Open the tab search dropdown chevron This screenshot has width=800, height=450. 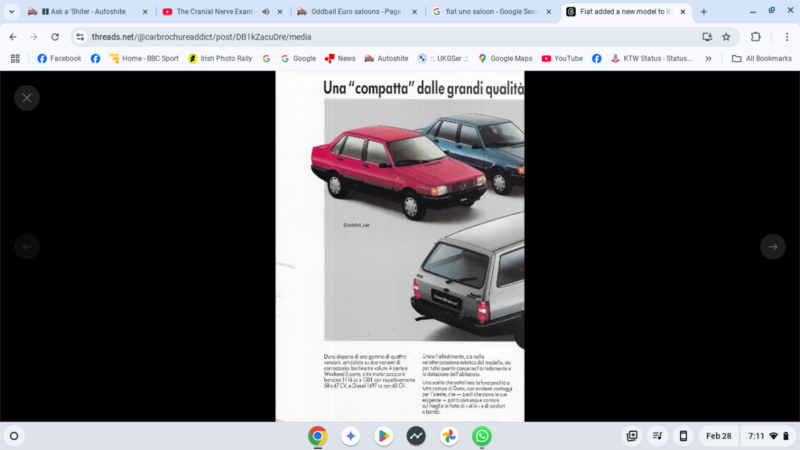11,11
